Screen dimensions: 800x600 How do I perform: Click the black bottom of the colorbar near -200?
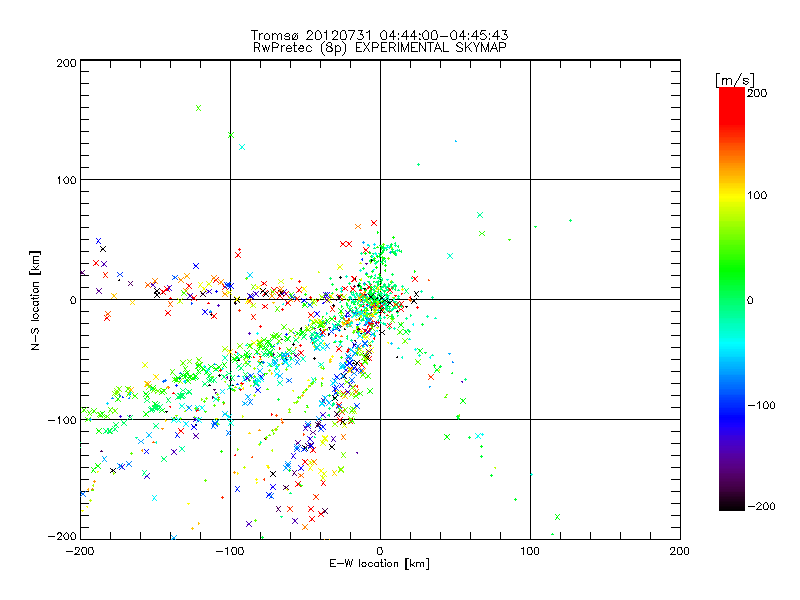click(x=732, y=504)
